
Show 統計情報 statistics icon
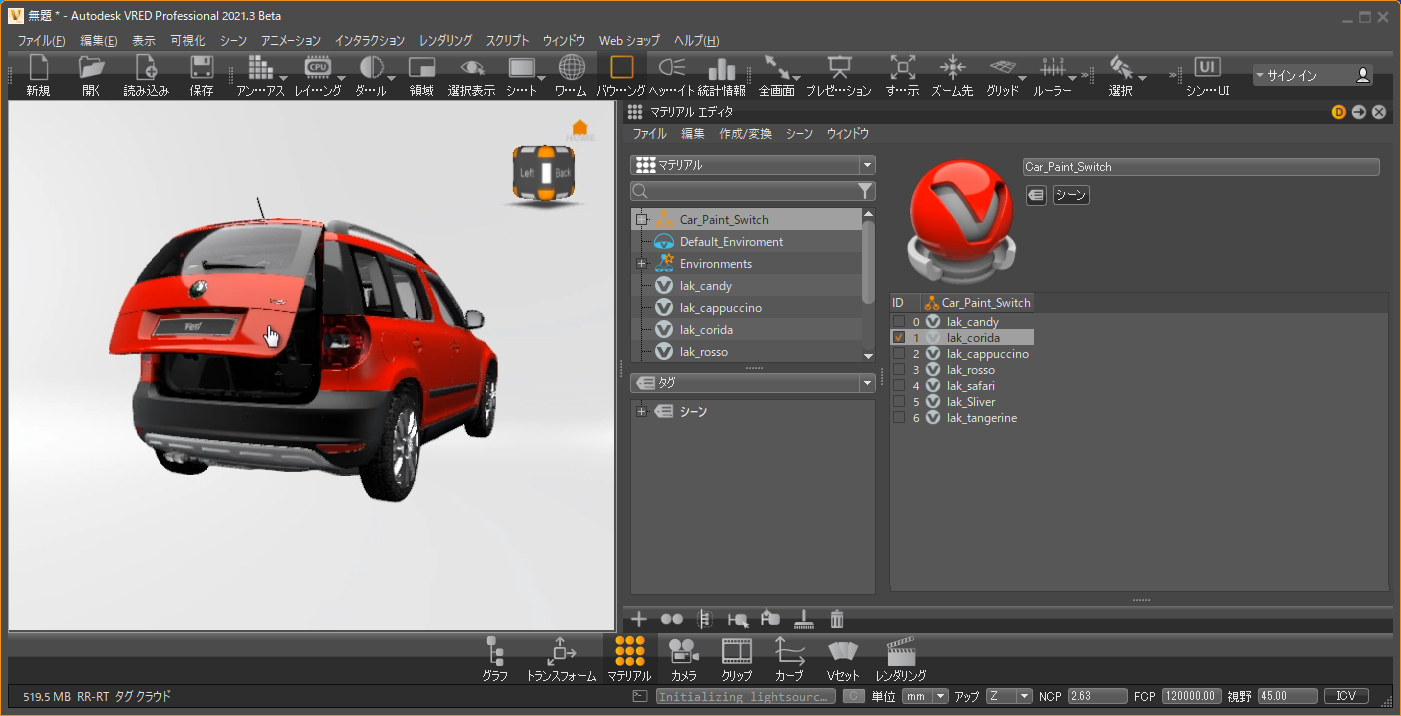722,68
